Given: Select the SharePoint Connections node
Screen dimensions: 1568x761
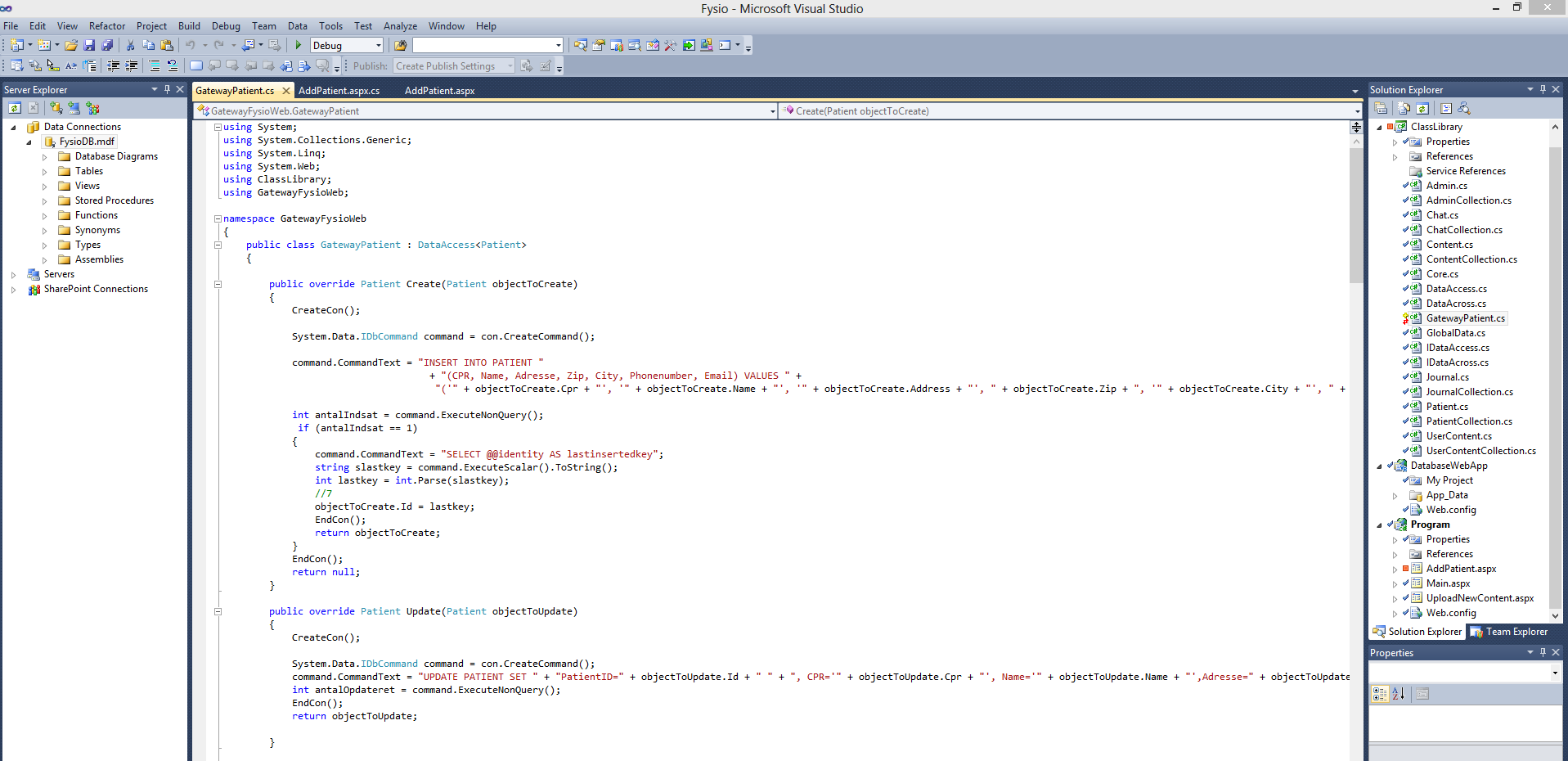Looking at the screenshot, I should (96, 289).
